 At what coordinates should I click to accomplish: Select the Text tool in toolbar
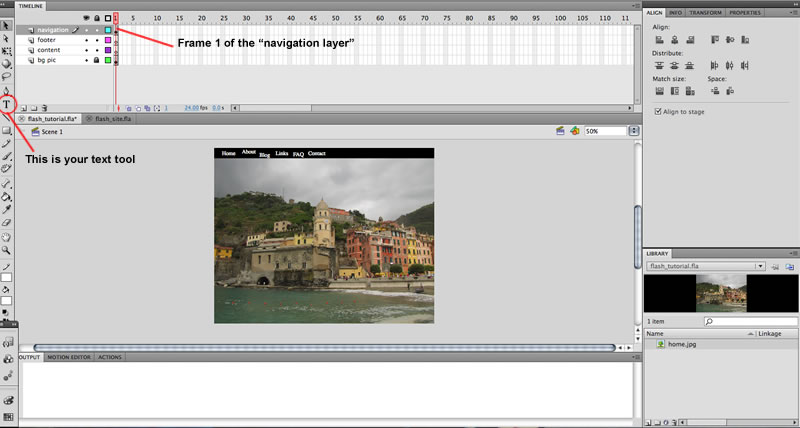pyautogui.click(x=7, y=105)
